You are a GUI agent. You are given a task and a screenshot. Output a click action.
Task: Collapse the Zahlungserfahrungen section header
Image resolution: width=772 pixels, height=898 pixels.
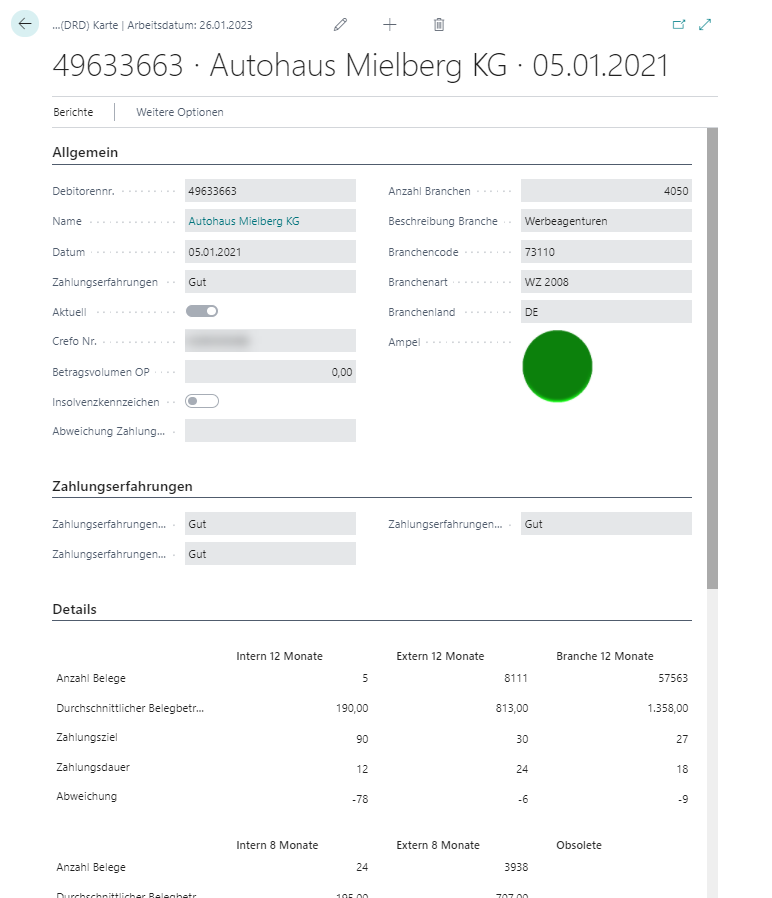122,486
